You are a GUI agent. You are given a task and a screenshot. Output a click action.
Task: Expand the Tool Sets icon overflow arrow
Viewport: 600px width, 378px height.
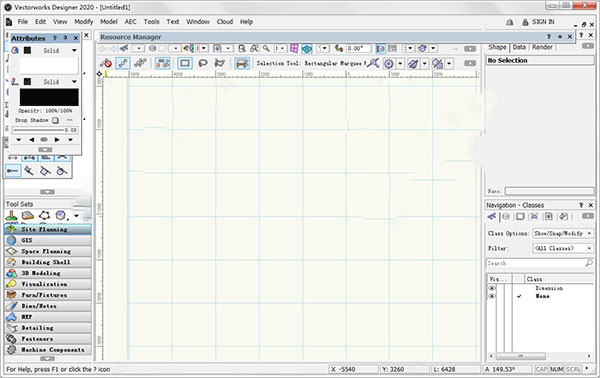[x=76, y=216]
